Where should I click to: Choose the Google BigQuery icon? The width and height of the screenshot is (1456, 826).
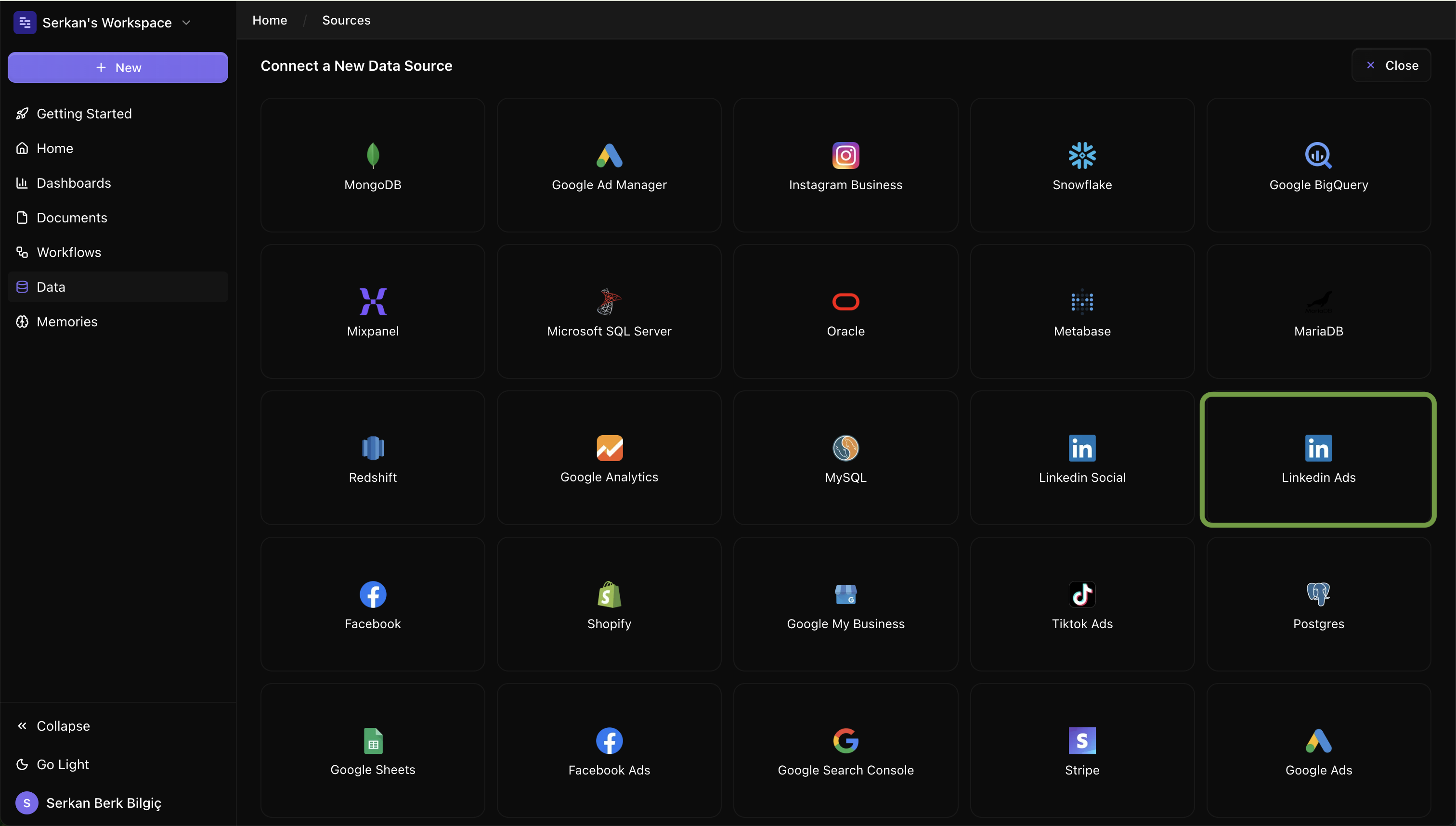[x=1318, y=155]
